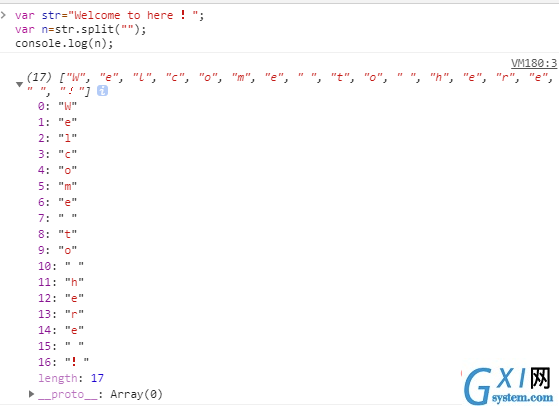Collapse the logged array of 17 items

tap(20, 85)
